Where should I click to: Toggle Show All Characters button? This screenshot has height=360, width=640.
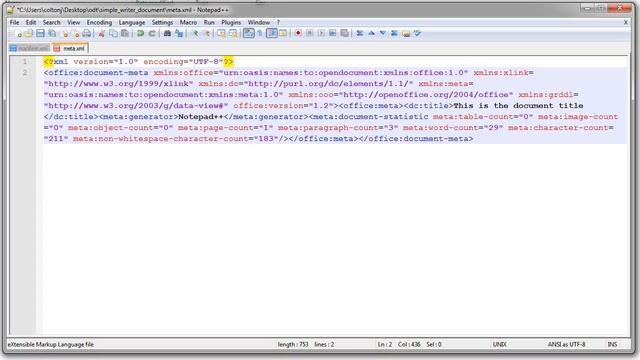point(260,34)
